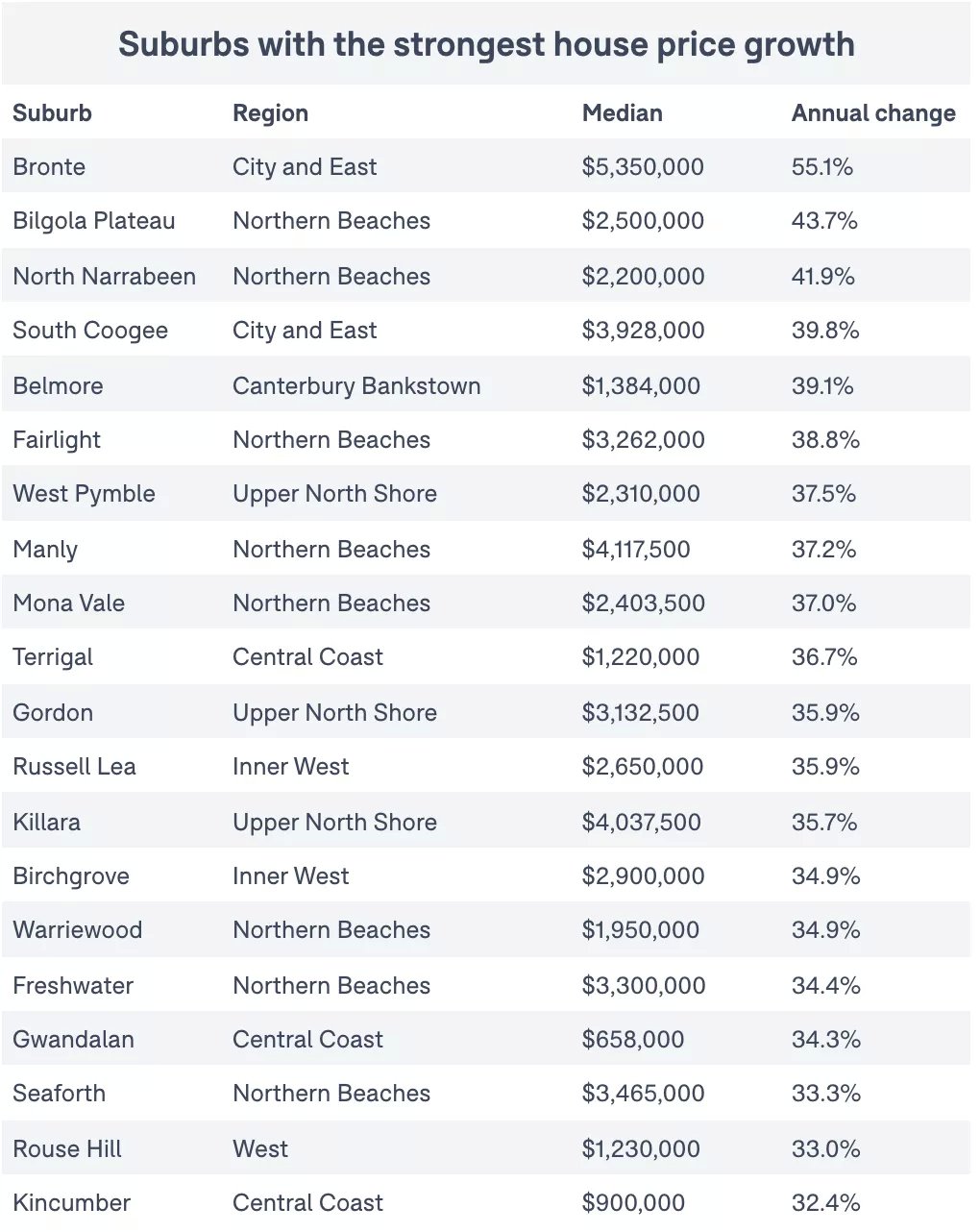Click the Killara suburb name

47,823
